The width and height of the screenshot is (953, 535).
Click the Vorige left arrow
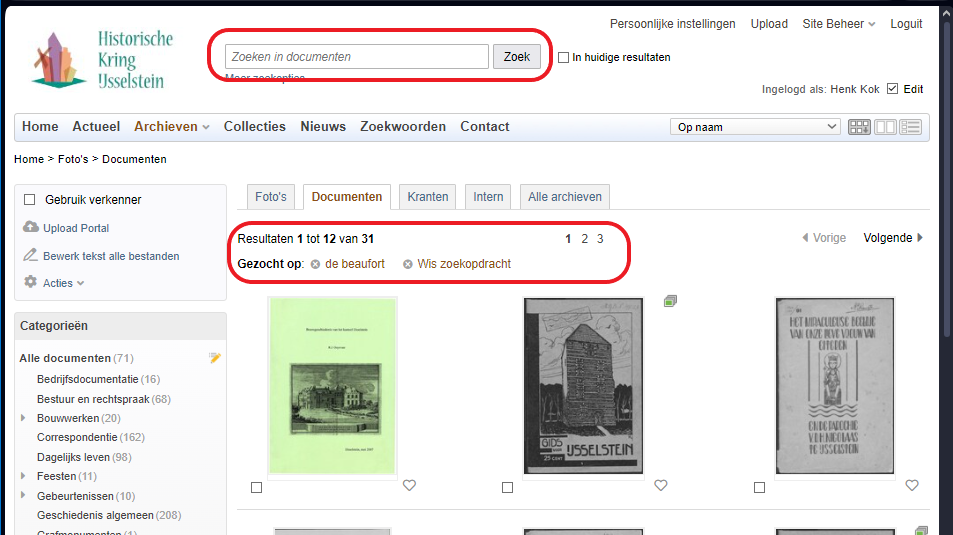point(805,238)
